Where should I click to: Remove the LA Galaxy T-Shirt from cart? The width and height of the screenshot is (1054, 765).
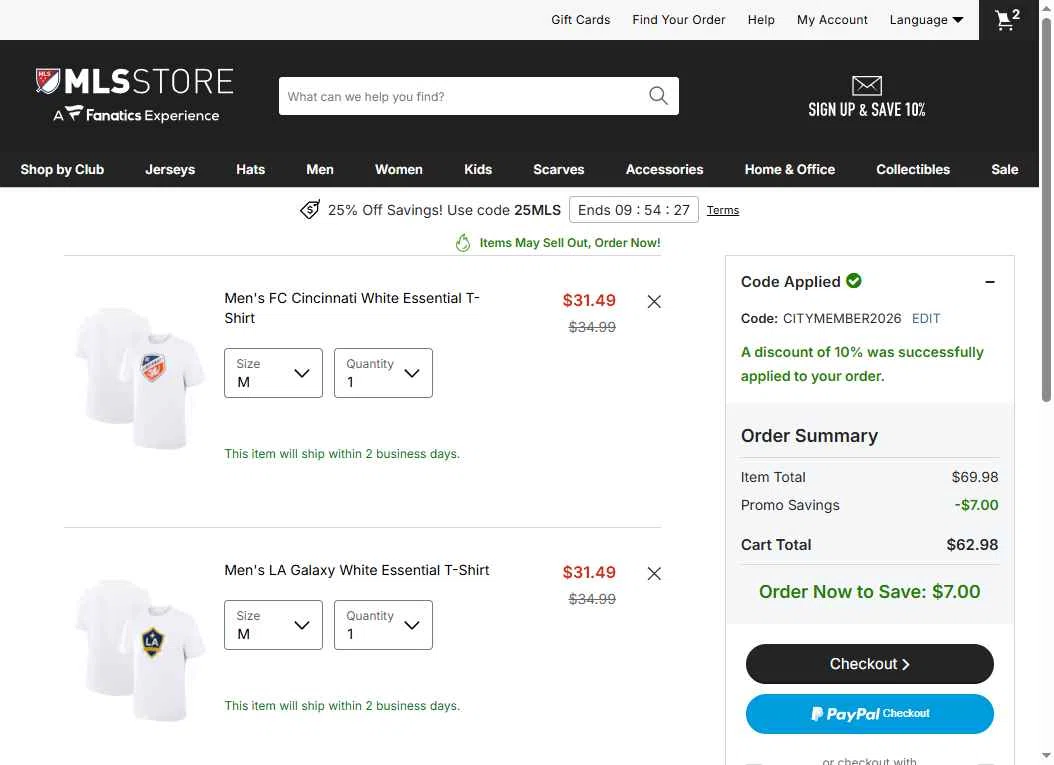pyautogui.click(x=654, y=573)
